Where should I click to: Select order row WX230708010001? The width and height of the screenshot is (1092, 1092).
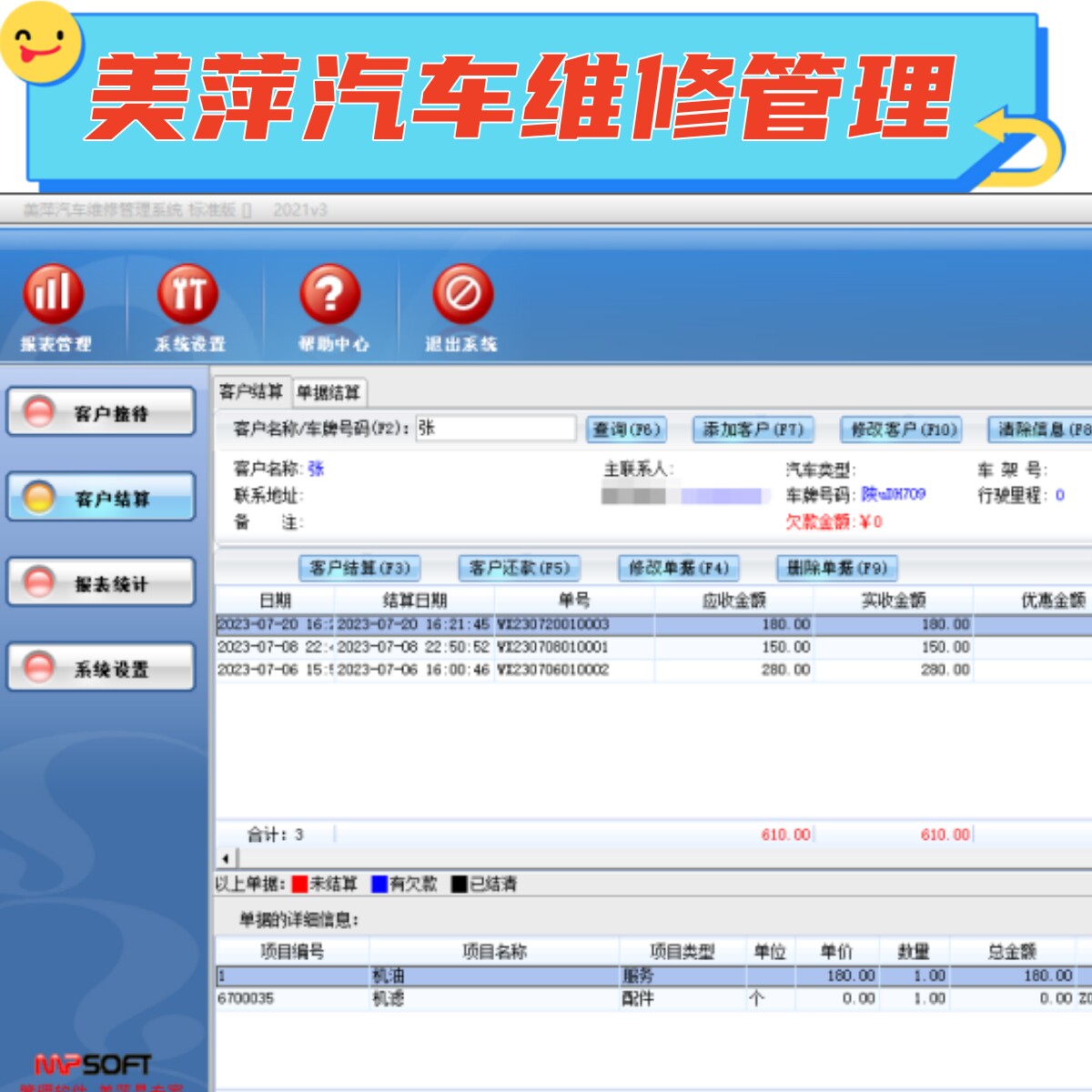653,647
